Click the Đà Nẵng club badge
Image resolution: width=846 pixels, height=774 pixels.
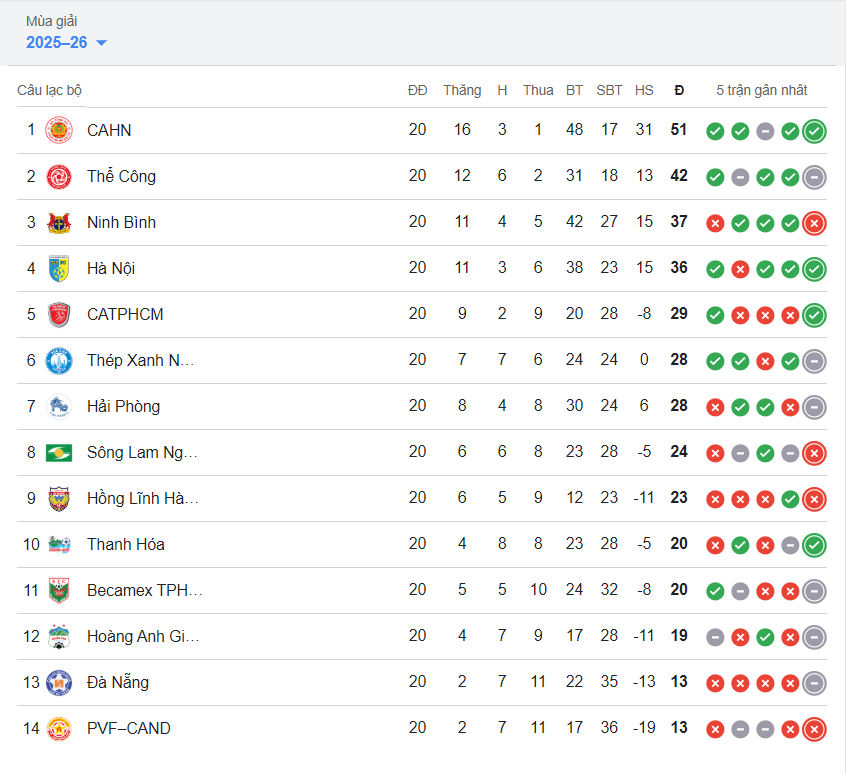tap(59, 682)
